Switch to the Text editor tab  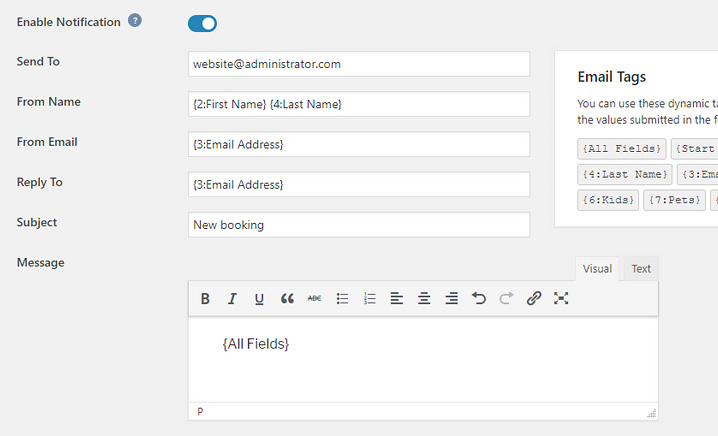[641, 269]
